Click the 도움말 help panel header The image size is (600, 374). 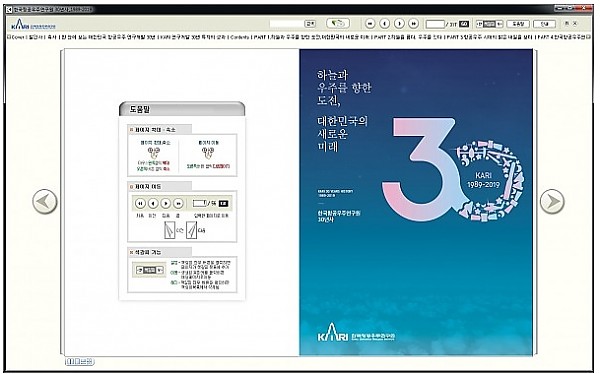[182, 109]
